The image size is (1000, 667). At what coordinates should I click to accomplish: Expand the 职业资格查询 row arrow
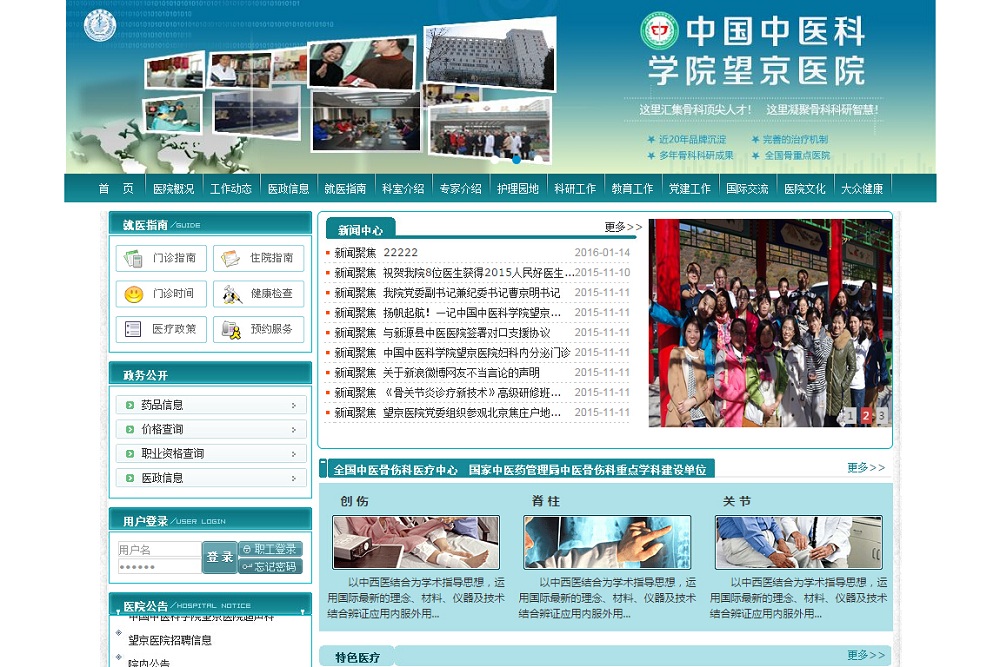(x=293, y=454)
